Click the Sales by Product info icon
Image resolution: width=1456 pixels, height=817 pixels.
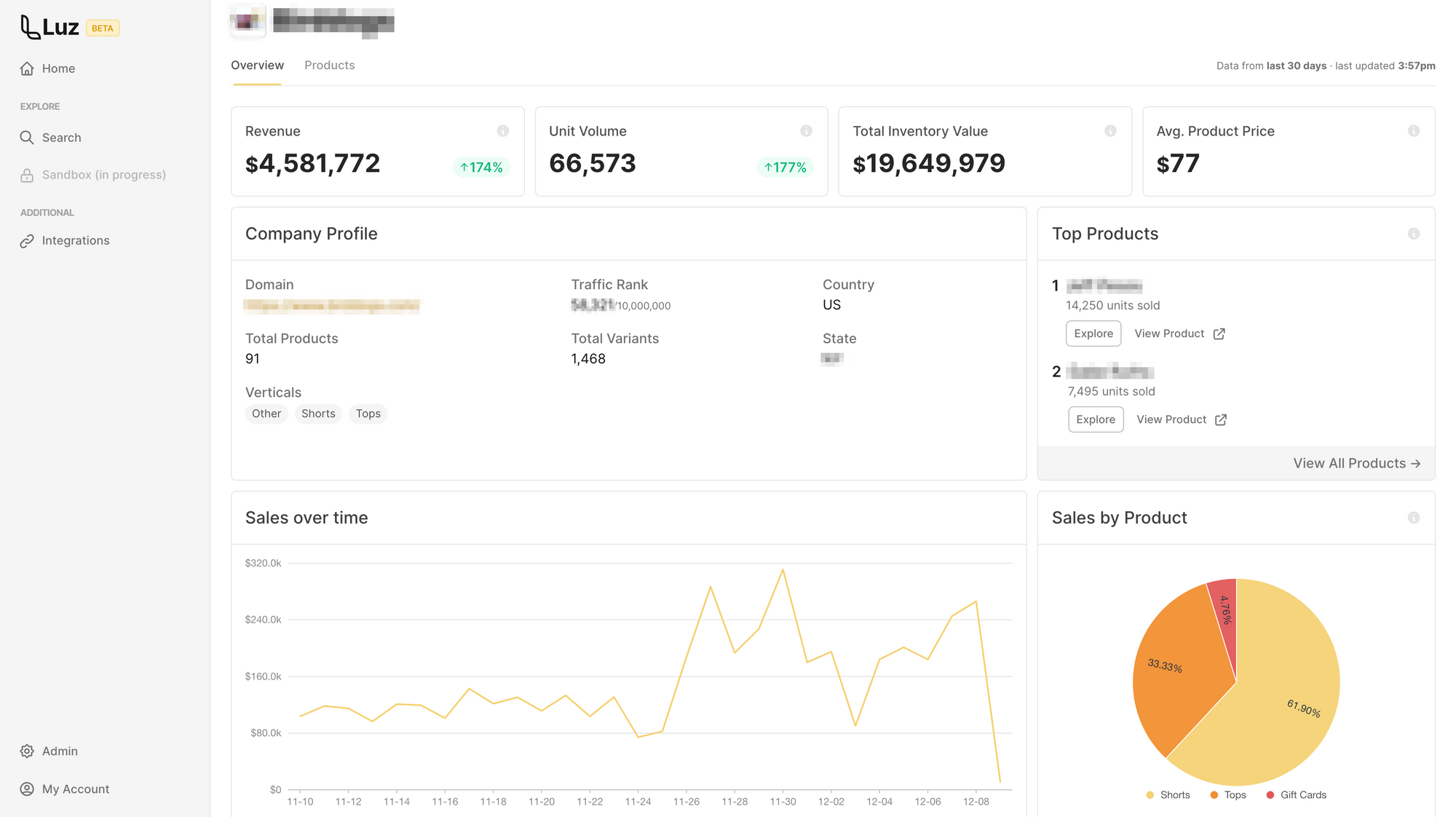click(x=1414, y=518)
